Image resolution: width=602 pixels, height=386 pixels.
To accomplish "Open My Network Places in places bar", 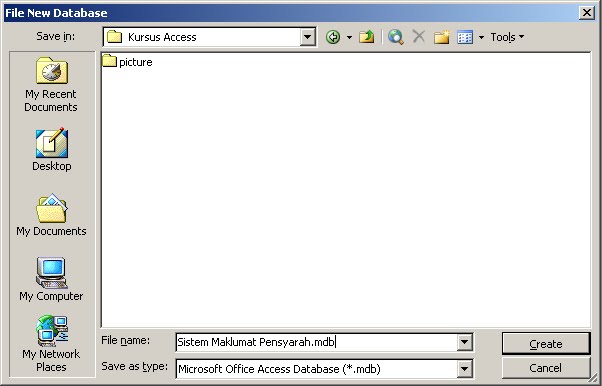I will [x=51, y=344].
